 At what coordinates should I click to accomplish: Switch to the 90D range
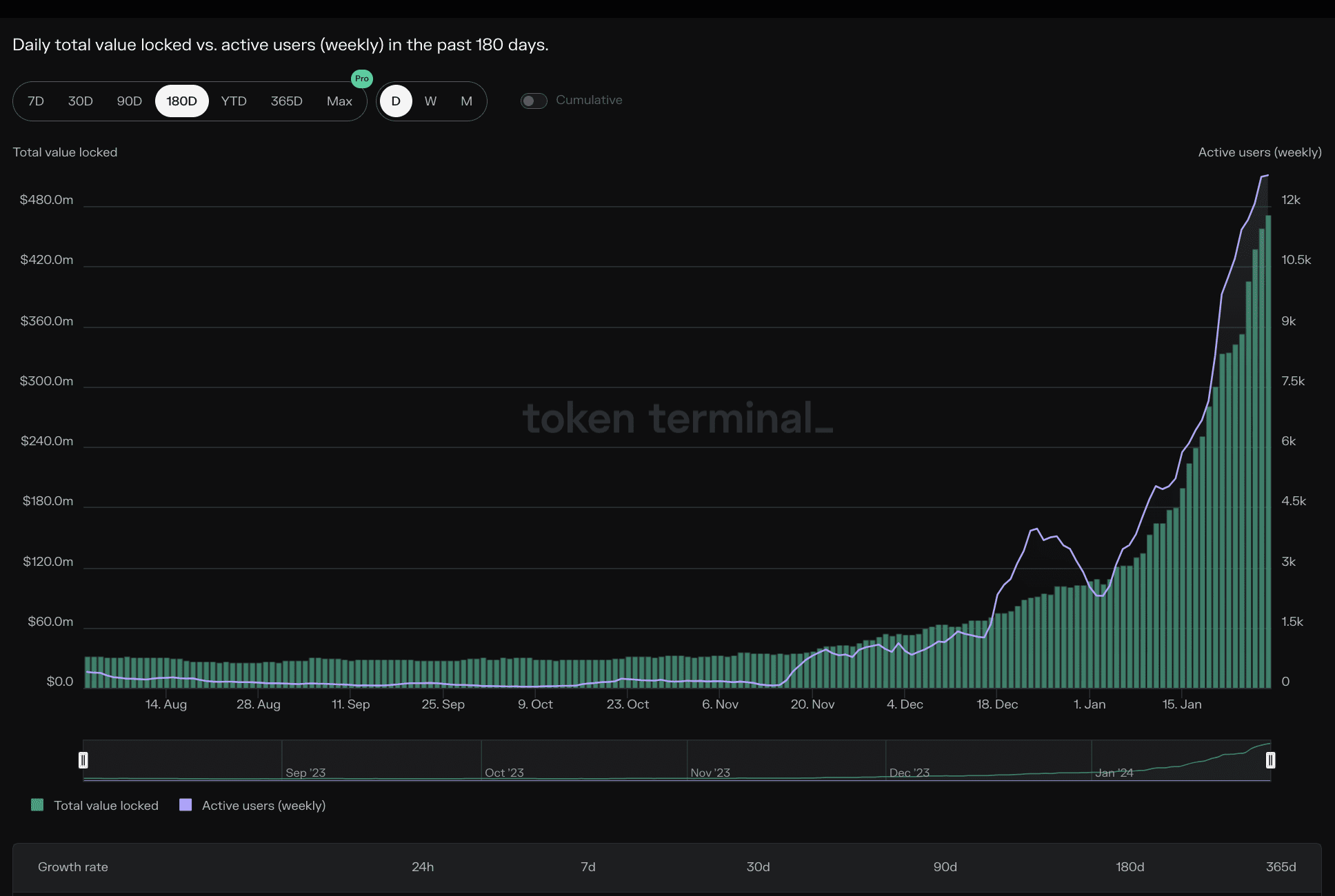point(129,101)
